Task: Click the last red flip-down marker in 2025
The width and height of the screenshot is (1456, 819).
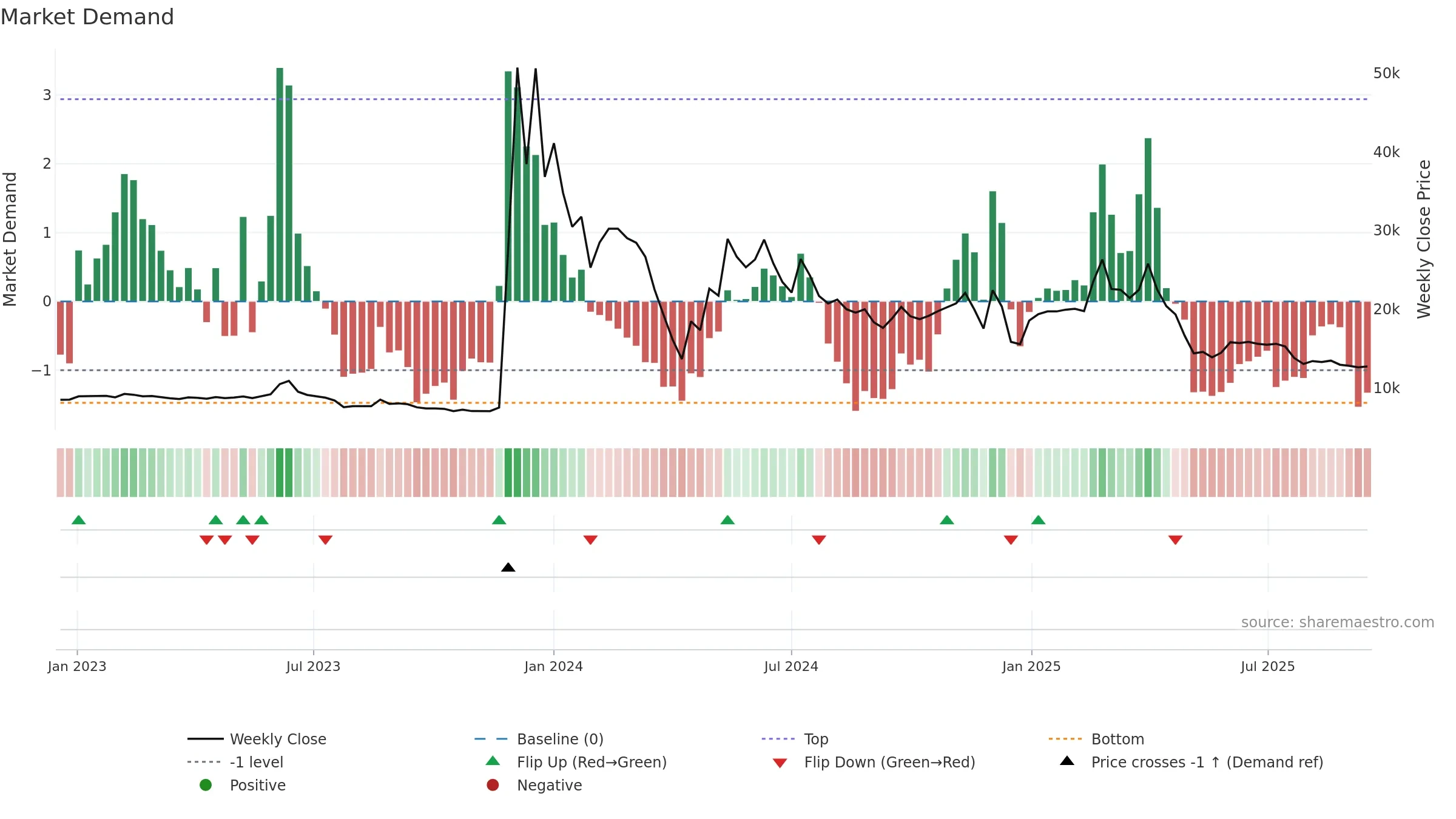Action: point(1176,540)
